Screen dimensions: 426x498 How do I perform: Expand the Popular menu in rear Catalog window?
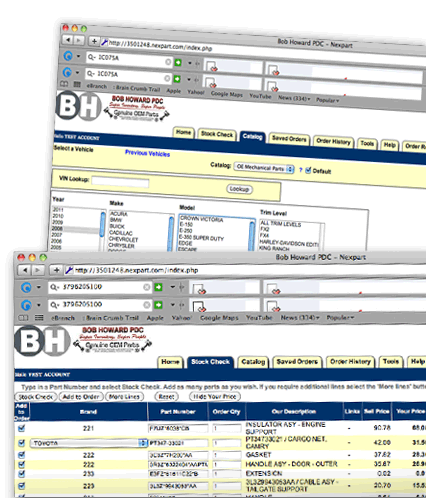(x=327, y=100)
